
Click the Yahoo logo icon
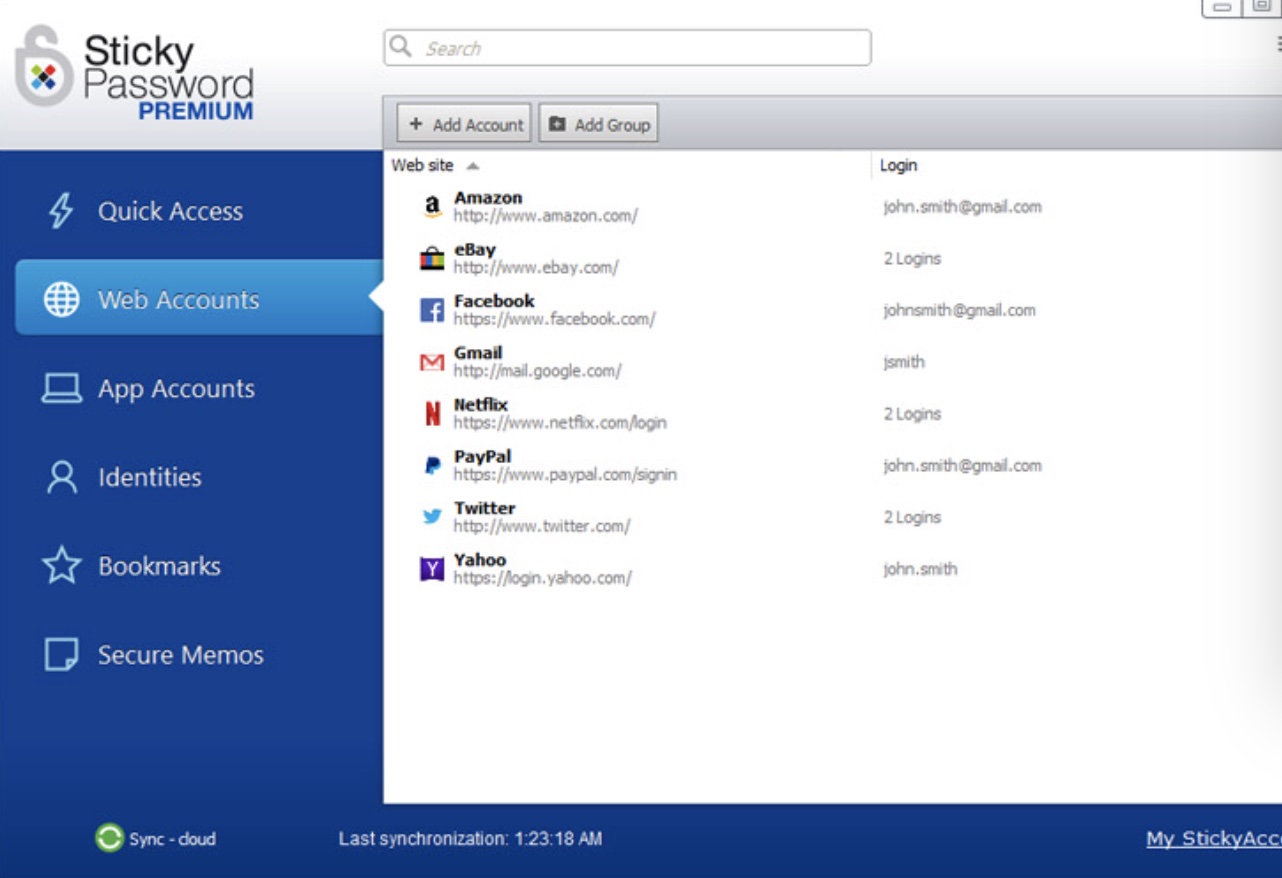click(432, 570)
